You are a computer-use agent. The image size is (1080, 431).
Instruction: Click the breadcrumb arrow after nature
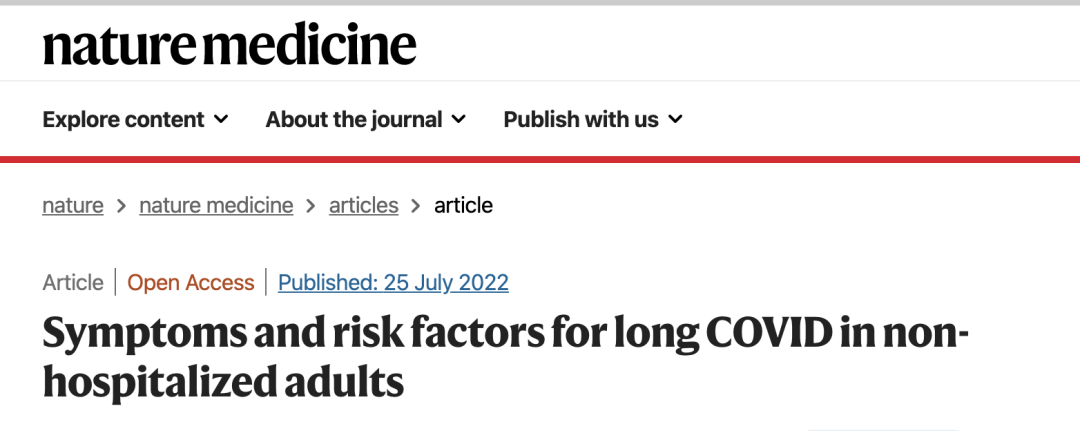121,206
